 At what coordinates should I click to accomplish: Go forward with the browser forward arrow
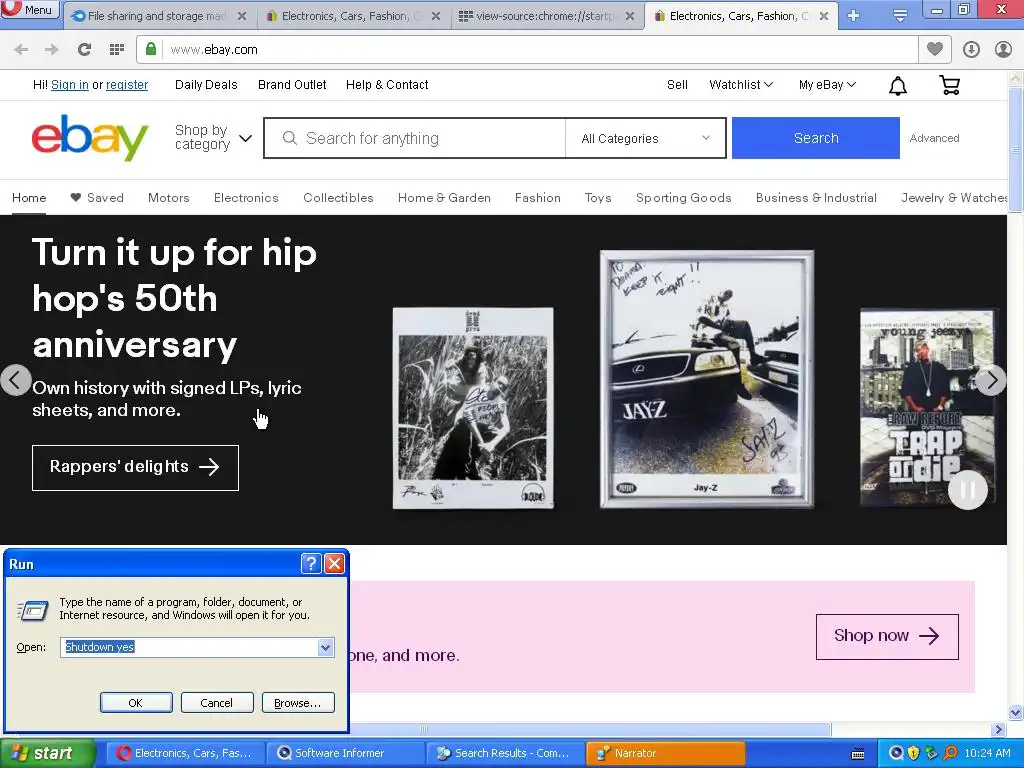click(52, 50)
